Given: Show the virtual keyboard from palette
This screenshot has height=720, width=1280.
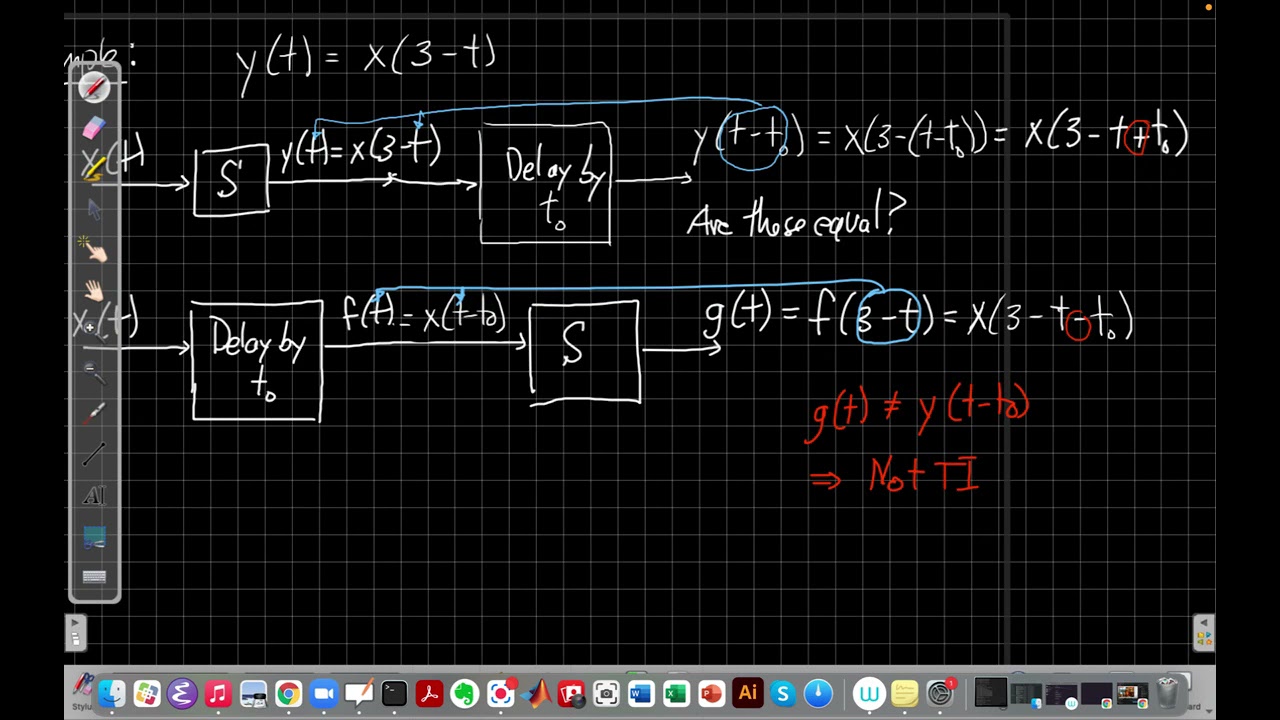Looking at the screenshot, I should (x=94, y=577).
